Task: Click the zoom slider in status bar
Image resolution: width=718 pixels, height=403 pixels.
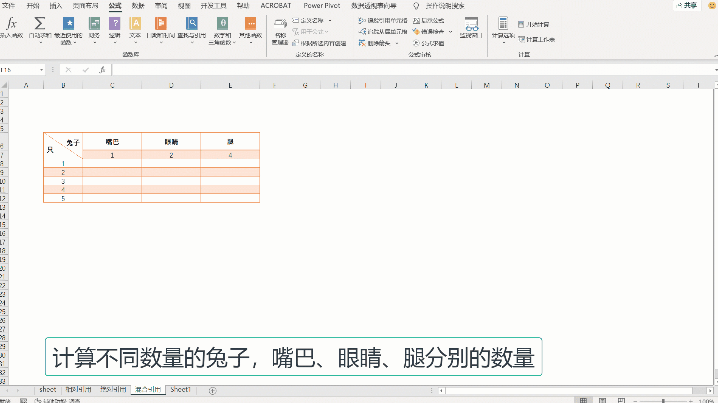Action: tap(663, 401)
